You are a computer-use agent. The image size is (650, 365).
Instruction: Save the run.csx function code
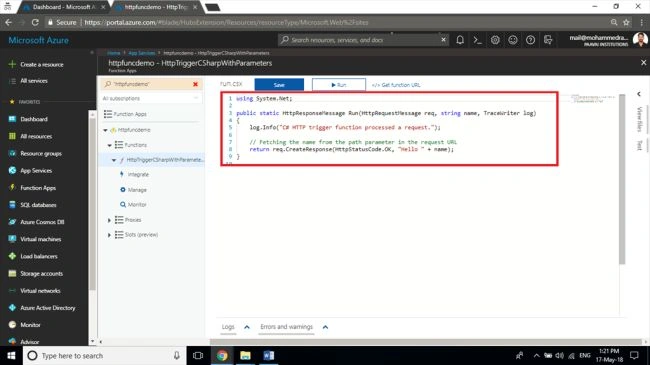point(279,85)
